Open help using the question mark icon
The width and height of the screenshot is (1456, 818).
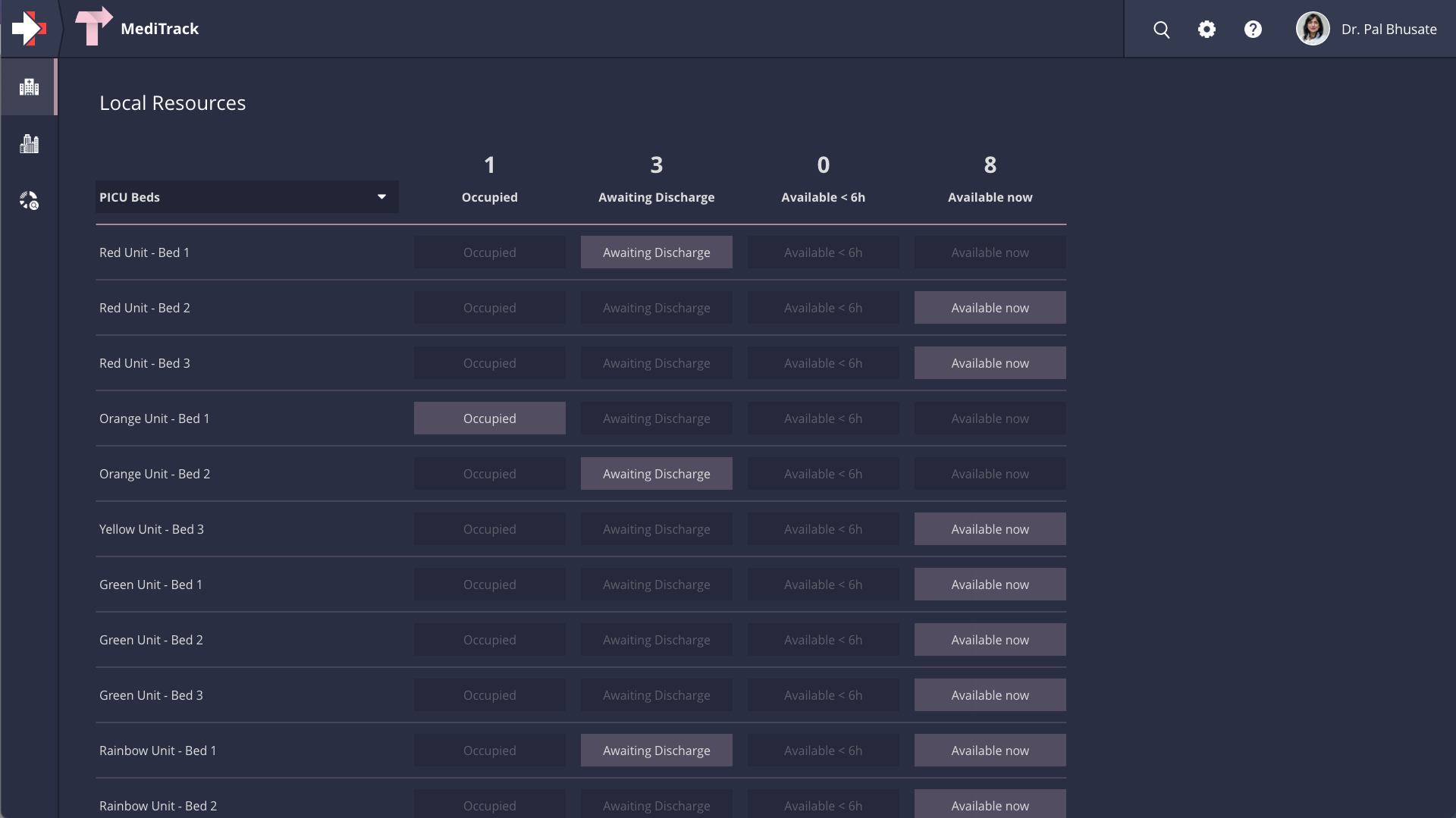point(1253,29)
